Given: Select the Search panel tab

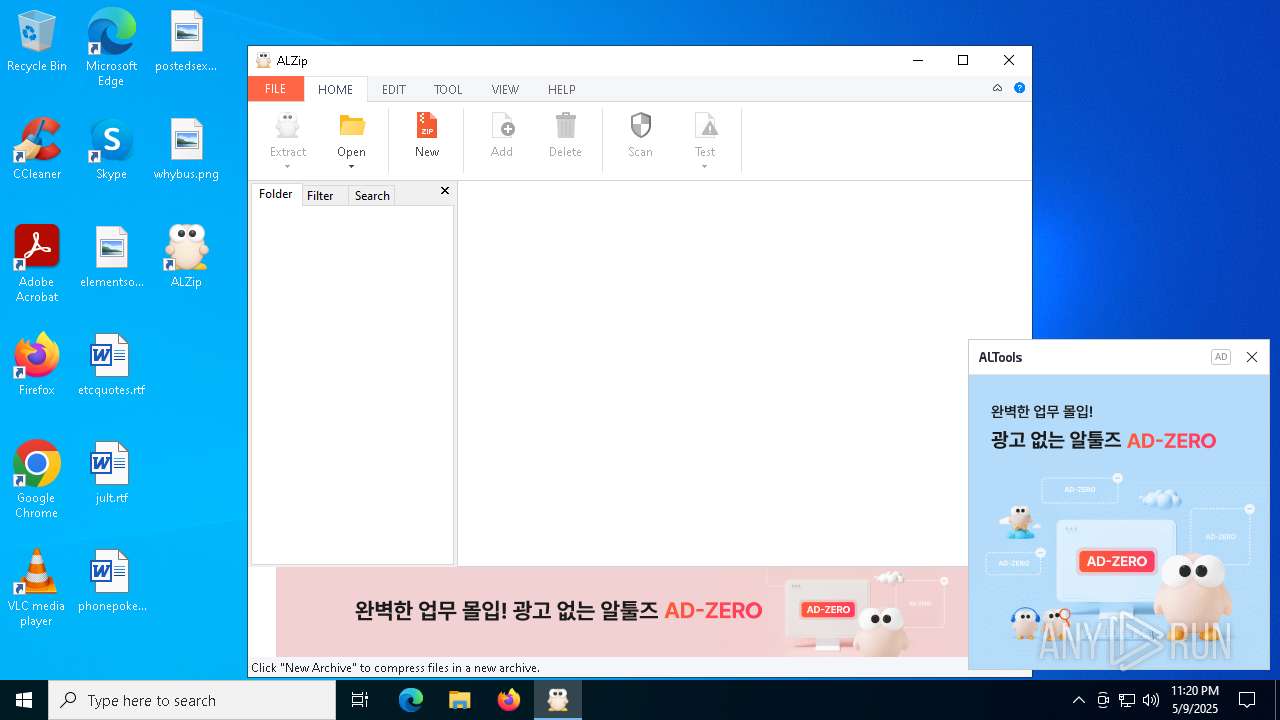Looking at the screenshot, I should point(372,195).
